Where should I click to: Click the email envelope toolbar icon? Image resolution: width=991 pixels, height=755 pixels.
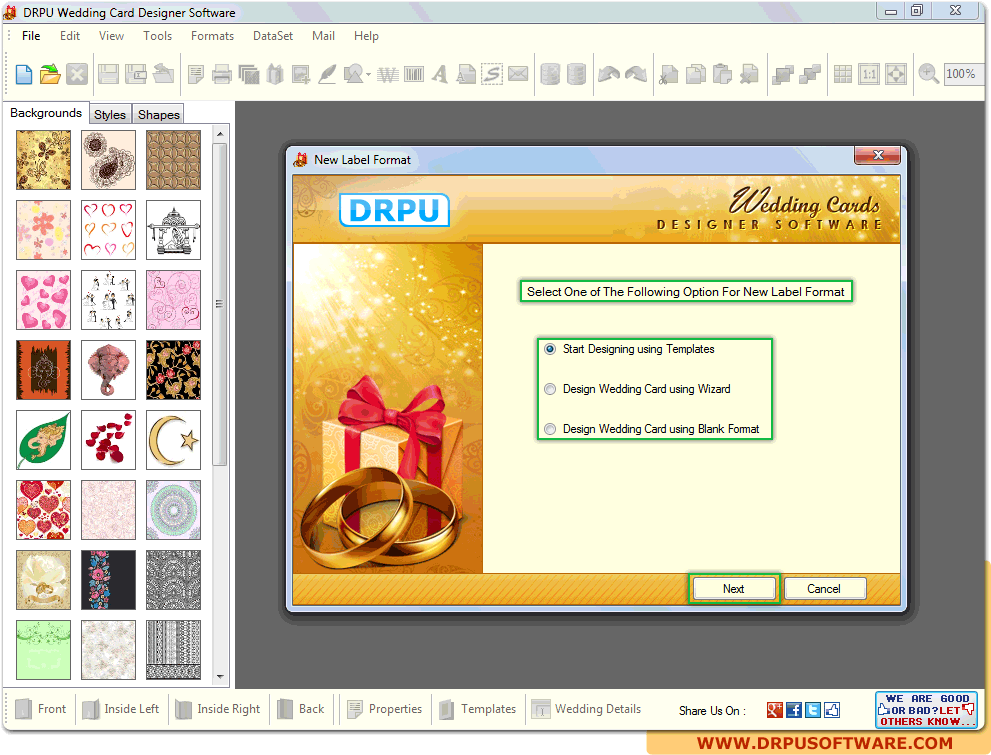(x=518, y=74)
